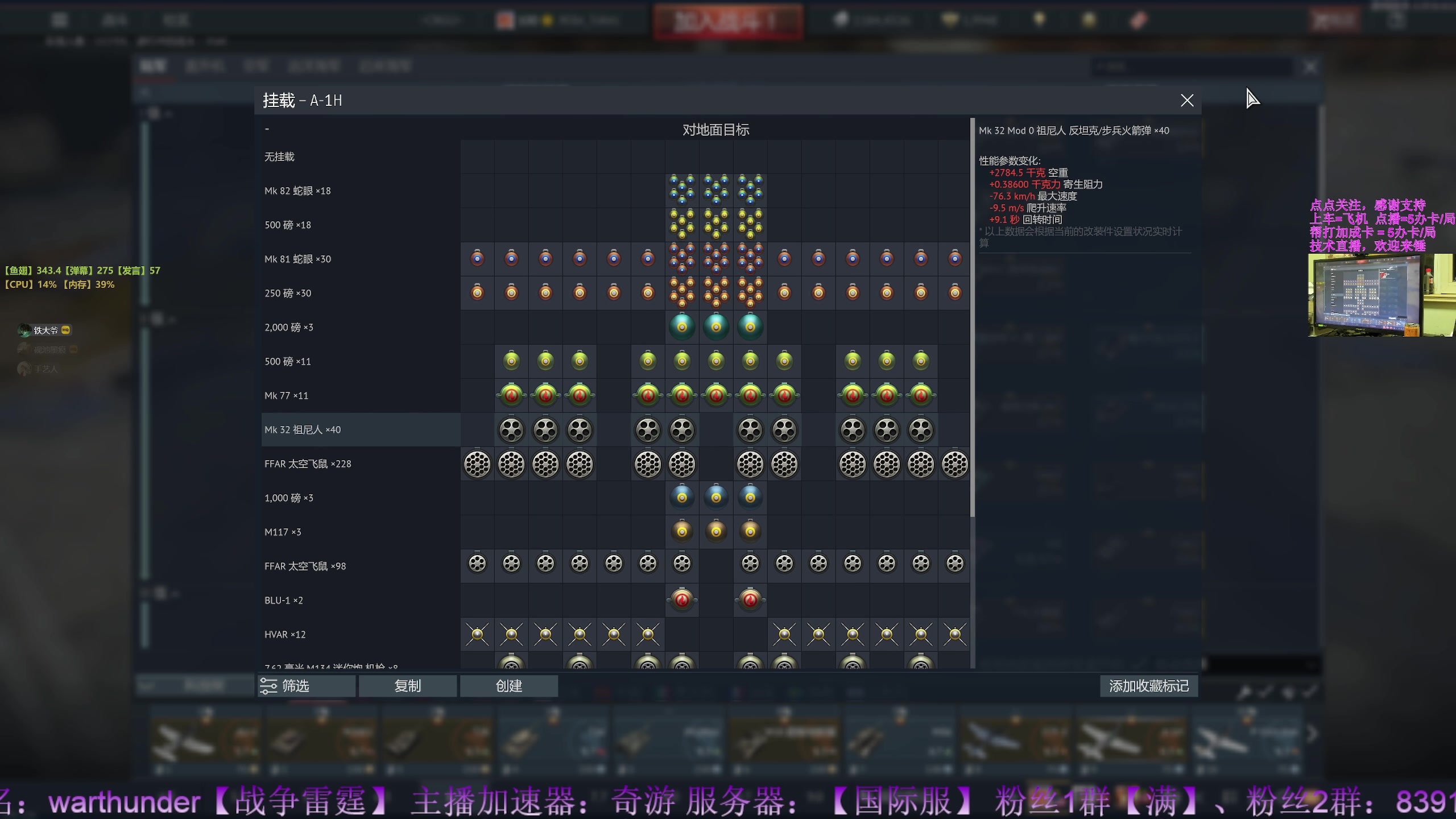
Task: Select the HVAR ×12 row label
Action: click(285, 634)
